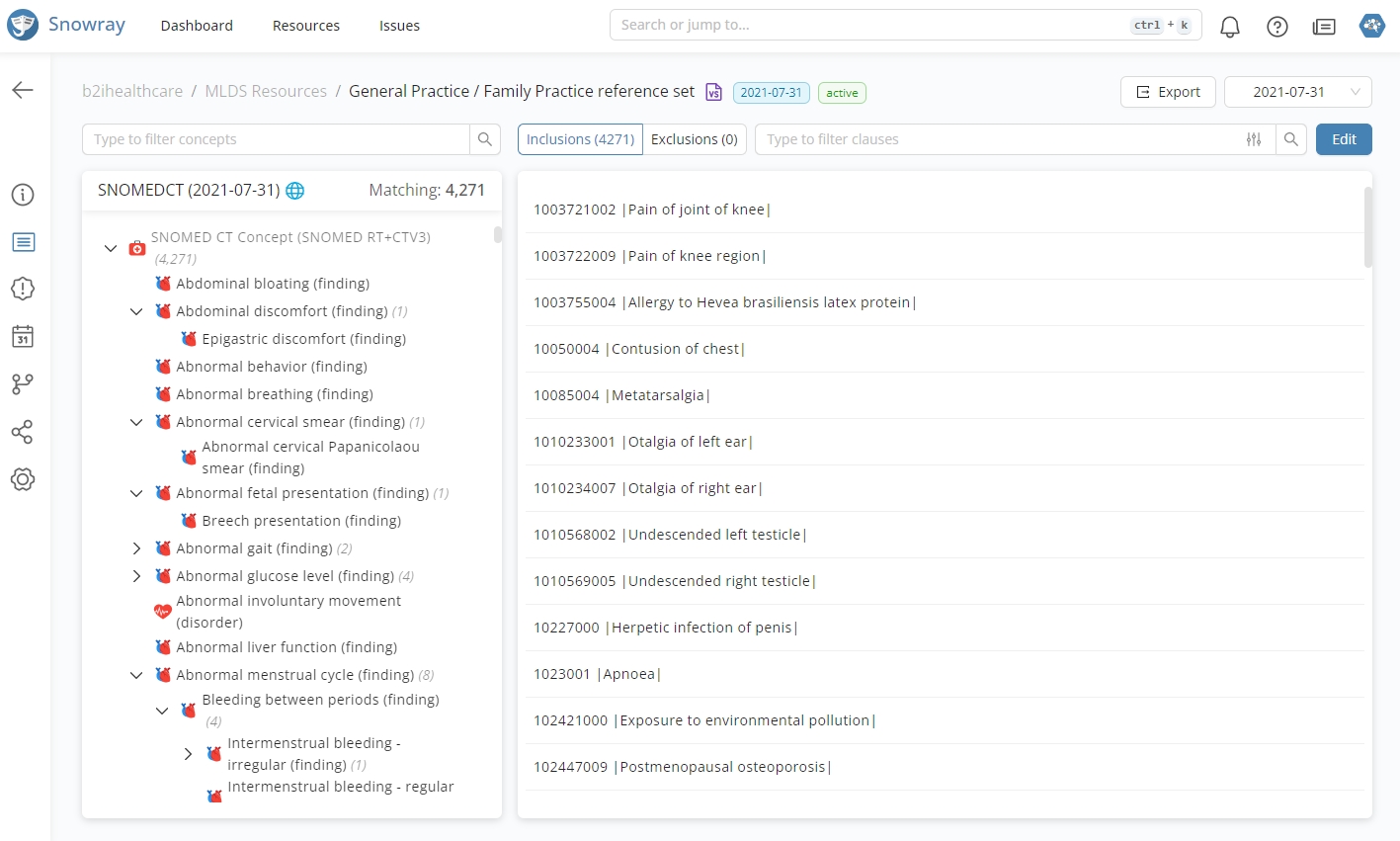Click the Export button
The image size is (1400, 841).
tap(1168, 92)
